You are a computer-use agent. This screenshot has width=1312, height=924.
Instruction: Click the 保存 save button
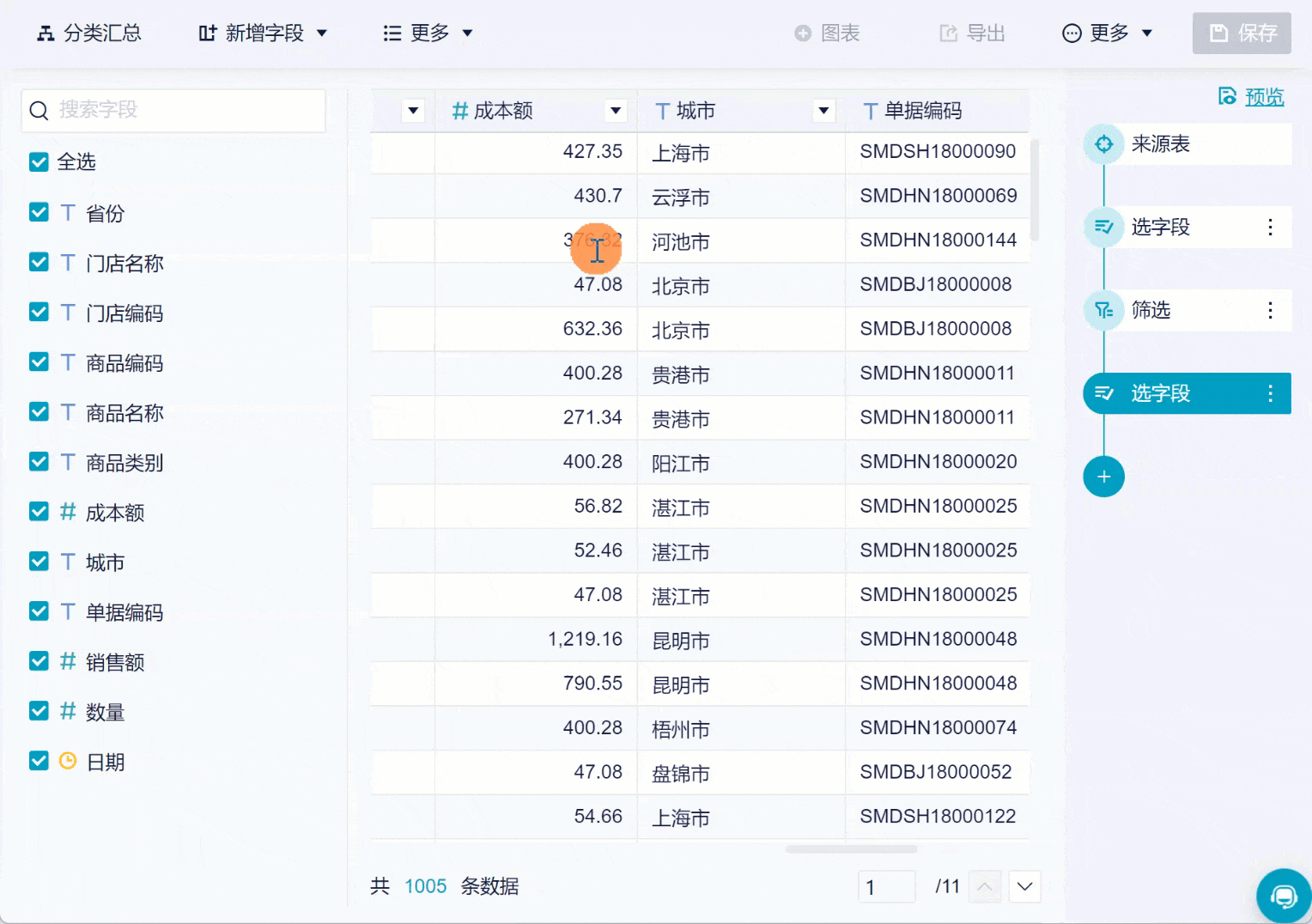click(x=1242, y=33)
